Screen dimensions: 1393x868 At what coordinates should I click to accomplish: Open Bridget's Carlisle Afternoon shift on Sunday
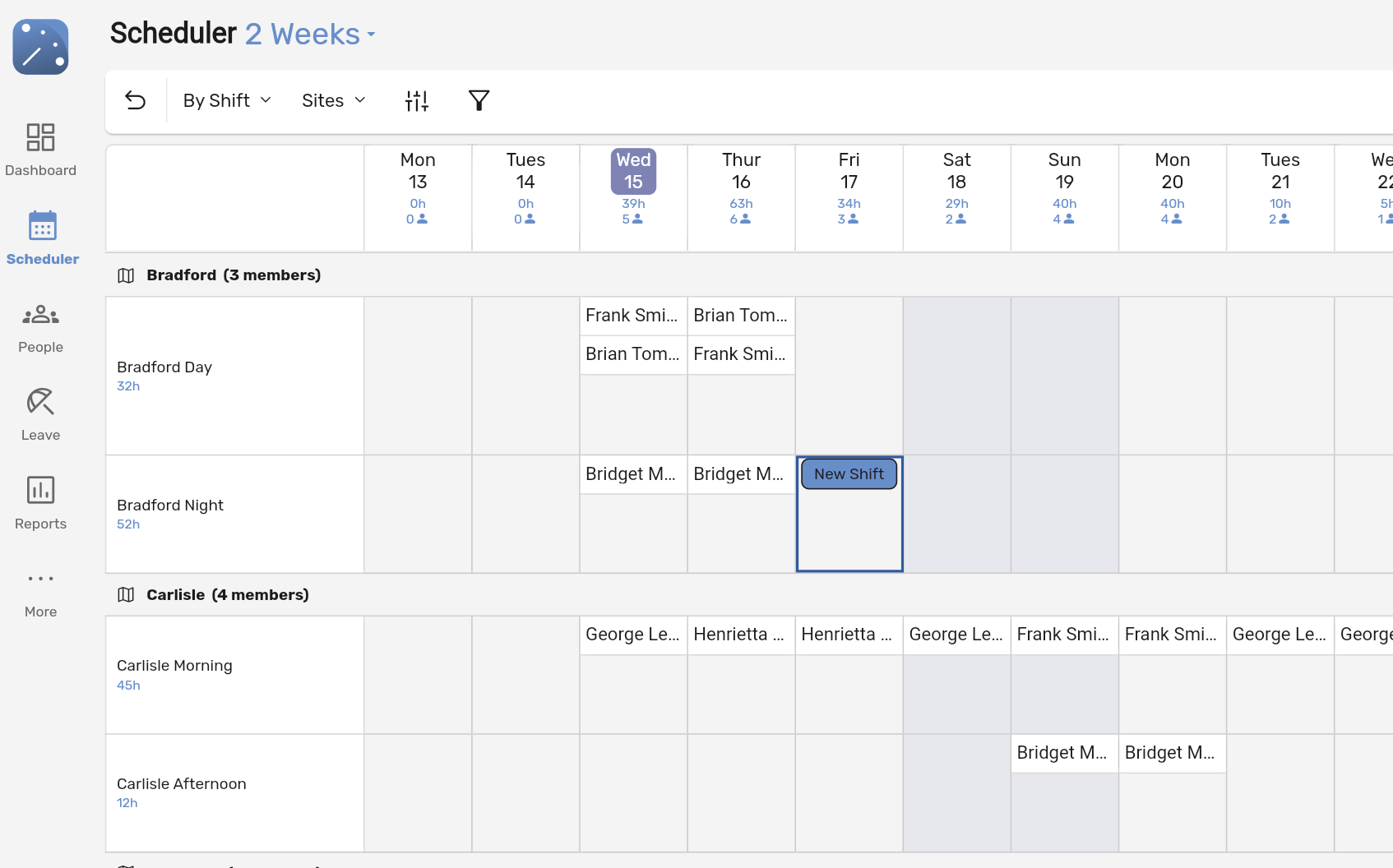[1063, 753]
